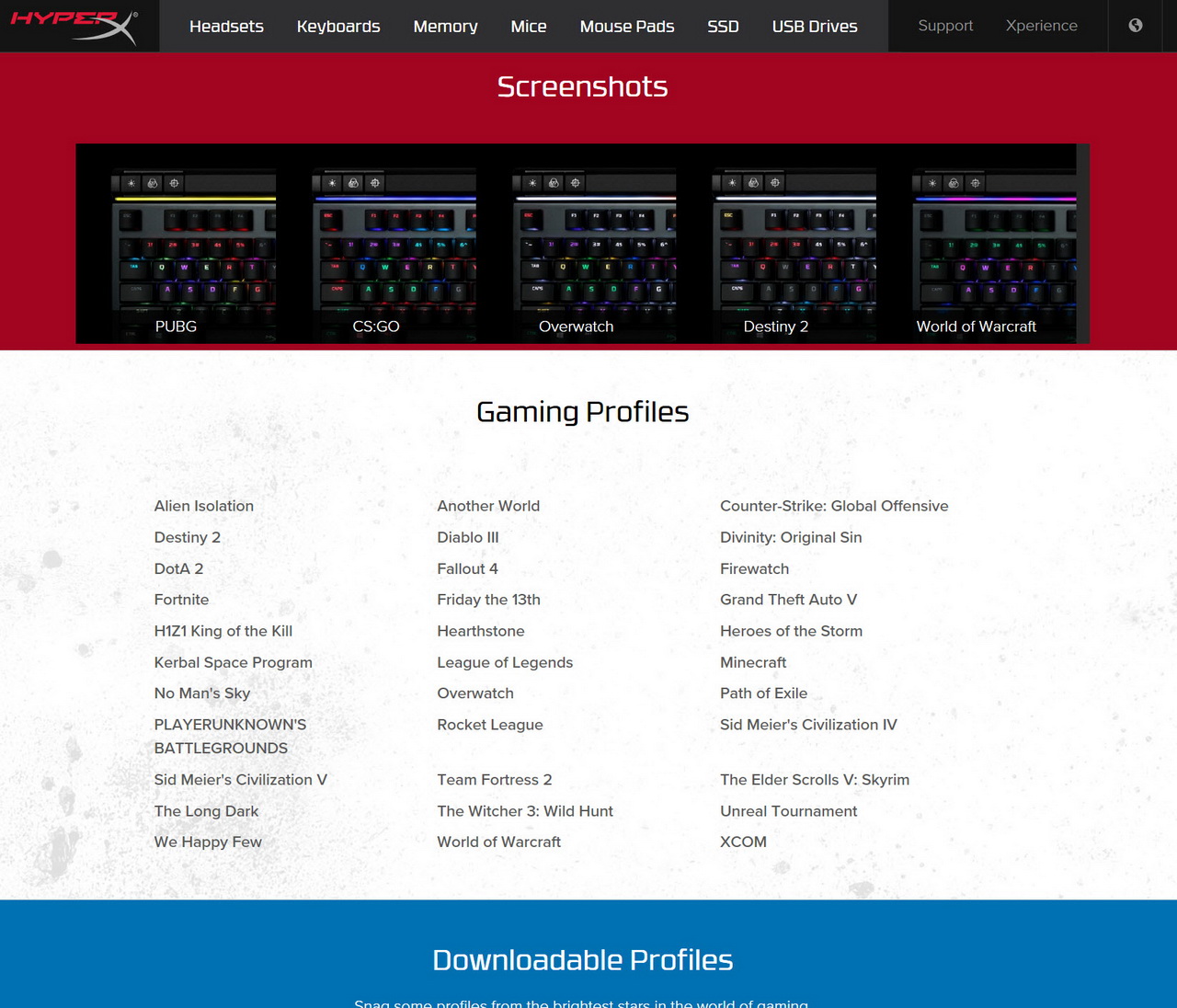
Task: Select Diablo III profile
Action: coord(468,537)
